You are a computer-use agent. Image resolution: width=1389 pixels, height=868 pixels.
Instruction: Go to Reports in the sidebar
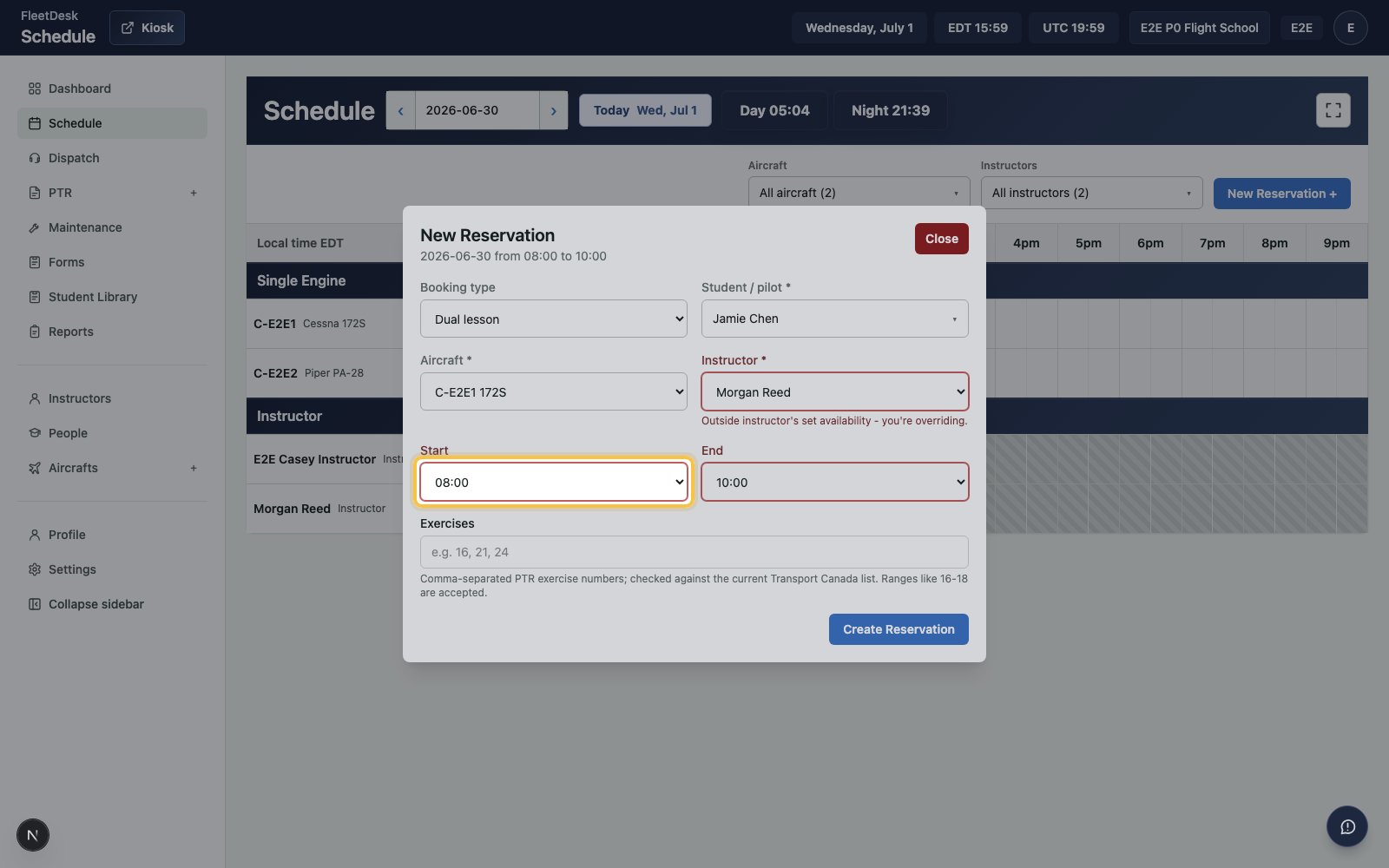112,332
